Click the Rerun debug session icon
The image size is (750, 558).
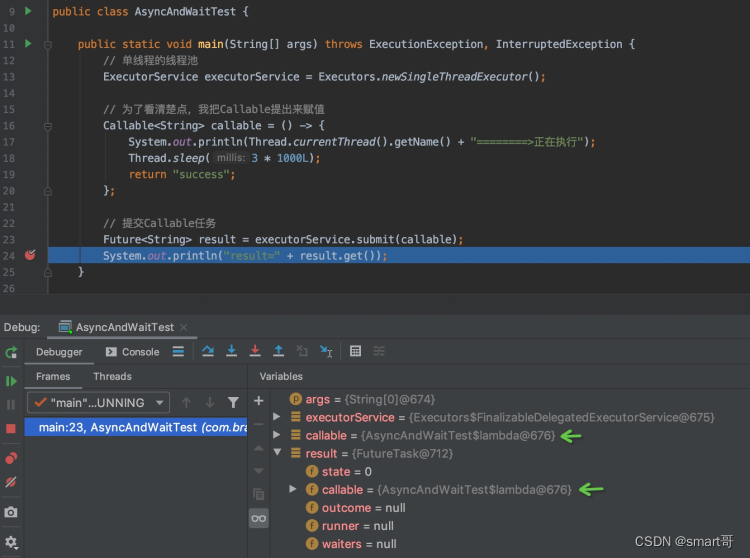pos(11,352)
